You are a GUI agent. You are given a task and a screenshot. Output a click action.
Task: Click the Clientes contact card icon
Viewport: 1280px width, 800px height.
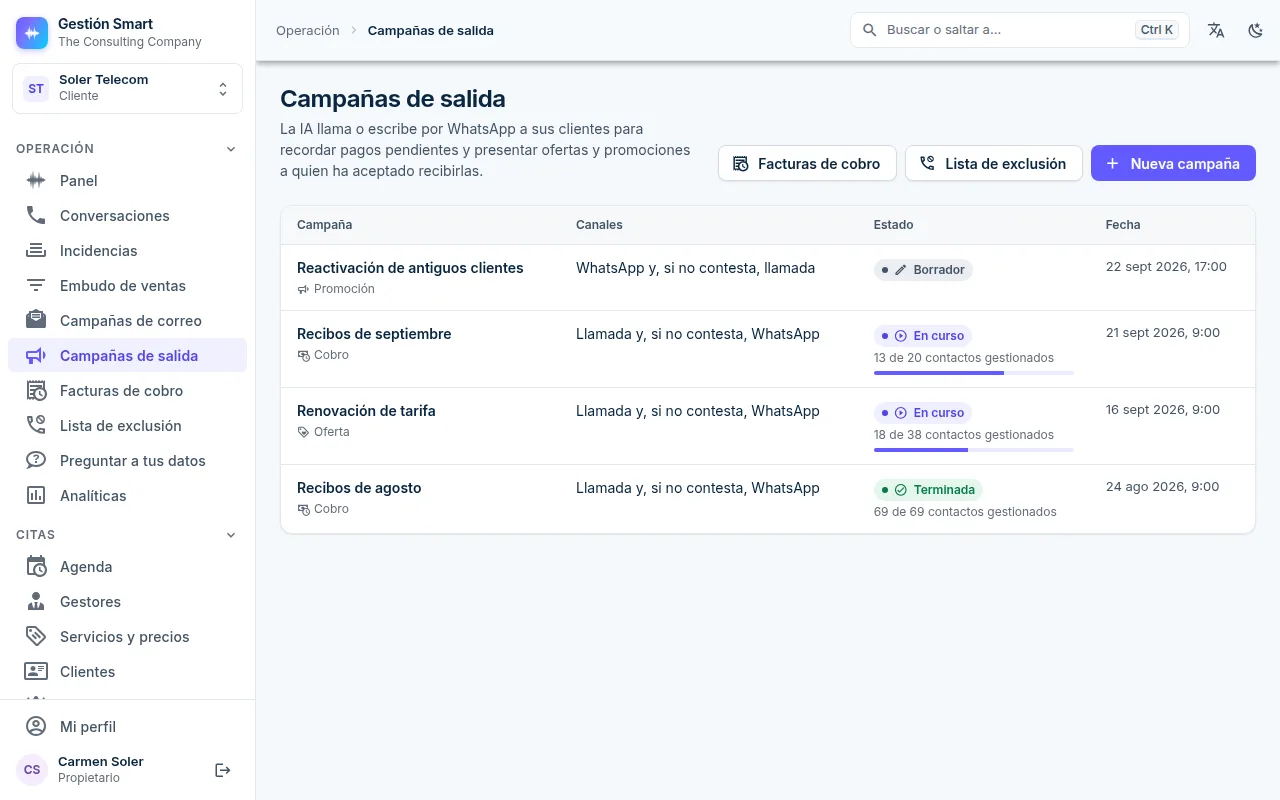click(x=36, y=672)
